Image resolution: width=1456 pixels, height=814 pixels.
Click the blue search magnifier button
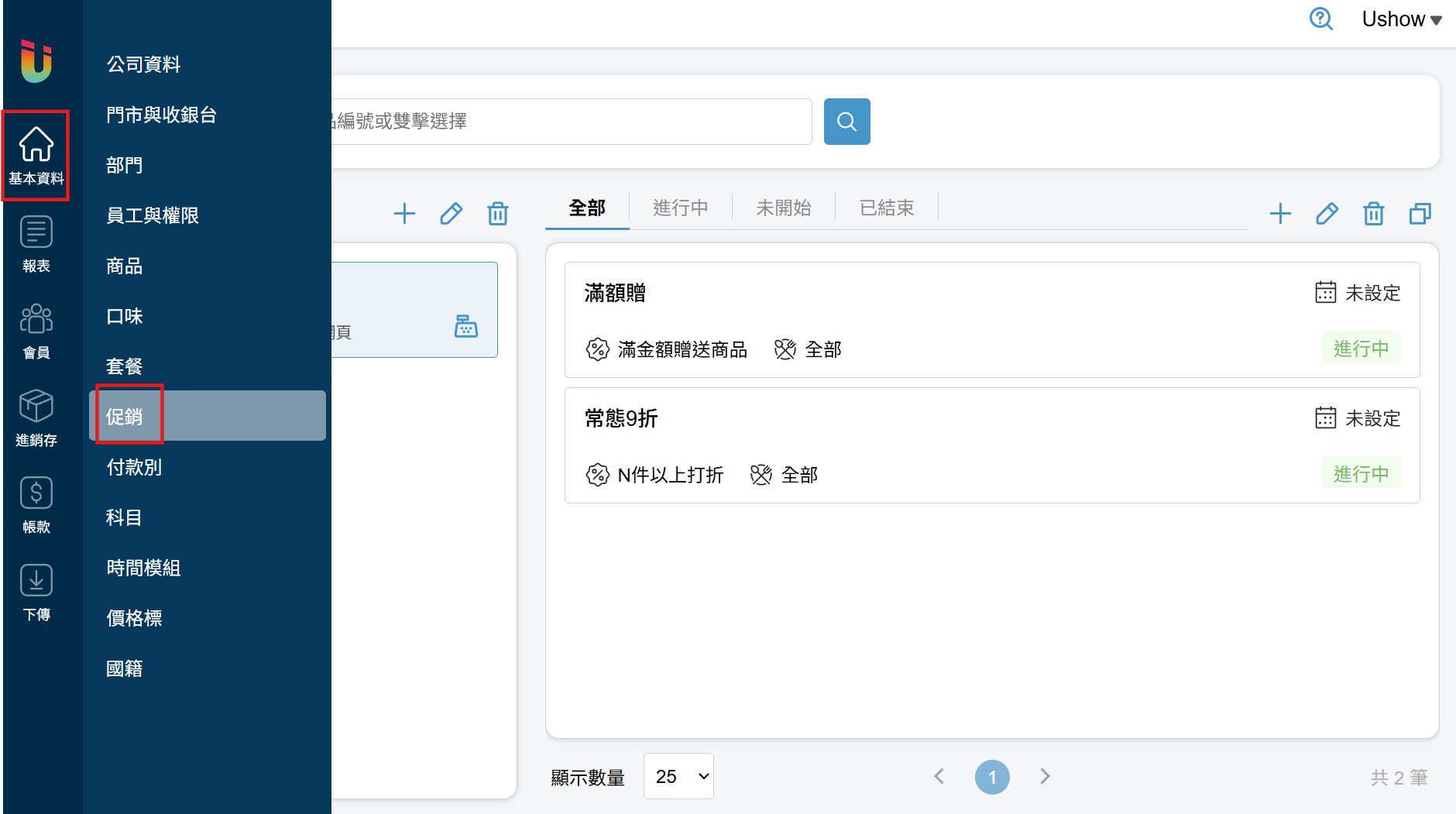[847, 122]
